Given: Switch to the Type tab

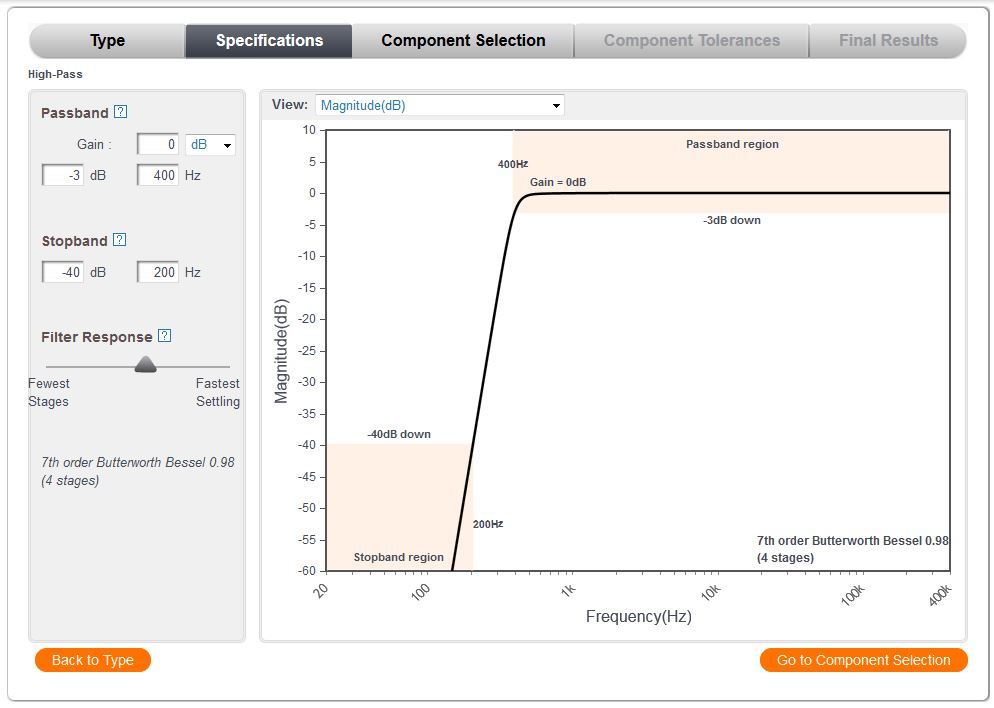Looking at the screenshot, I should [107, 41].
